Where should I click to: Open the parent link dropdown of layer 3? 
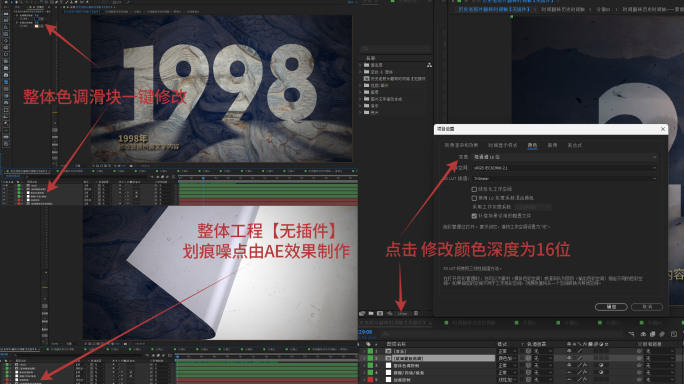[660, 366]
